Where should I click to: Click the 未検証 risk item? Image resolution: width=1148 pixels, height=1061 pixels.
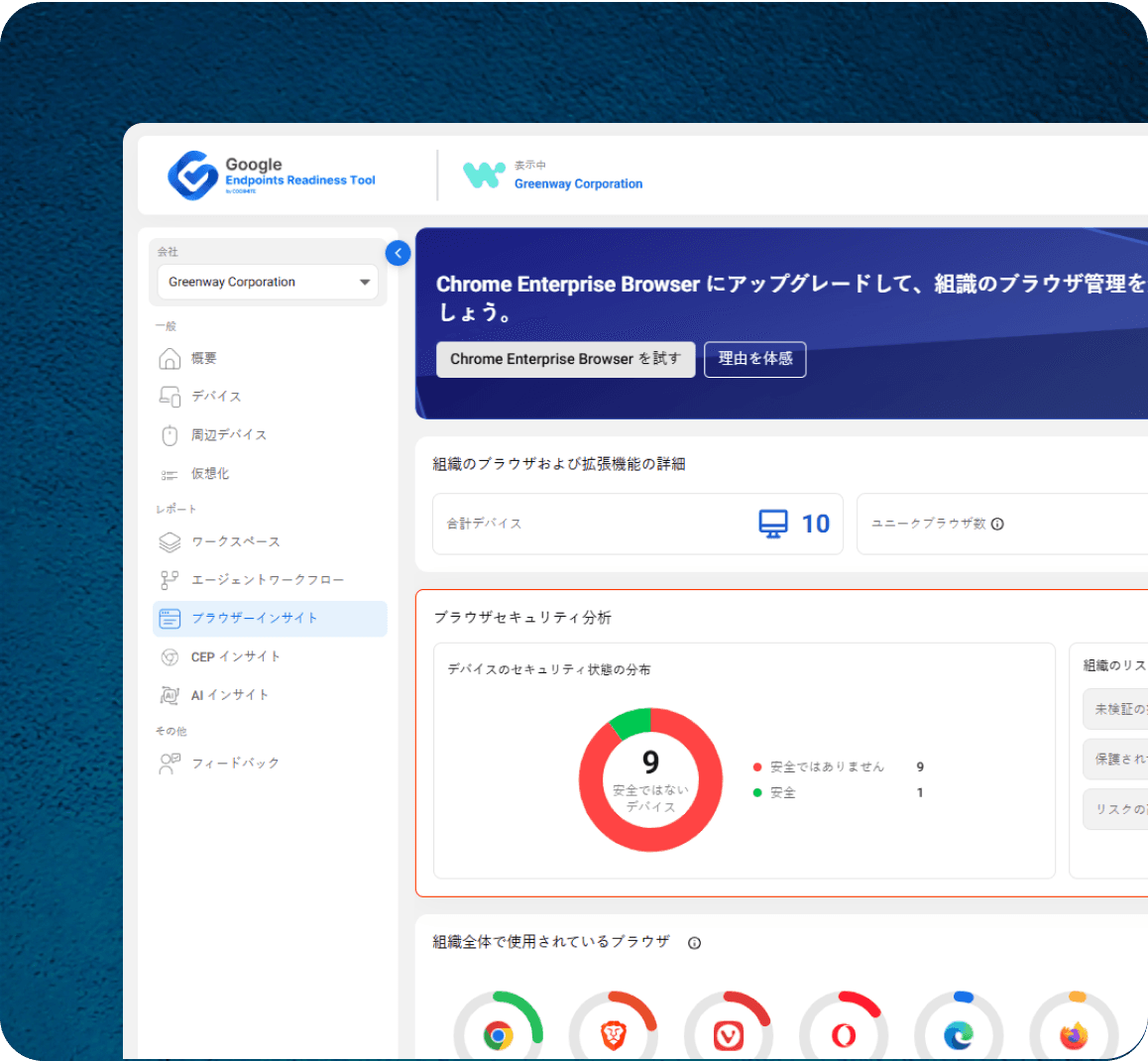pos(1115,709)
